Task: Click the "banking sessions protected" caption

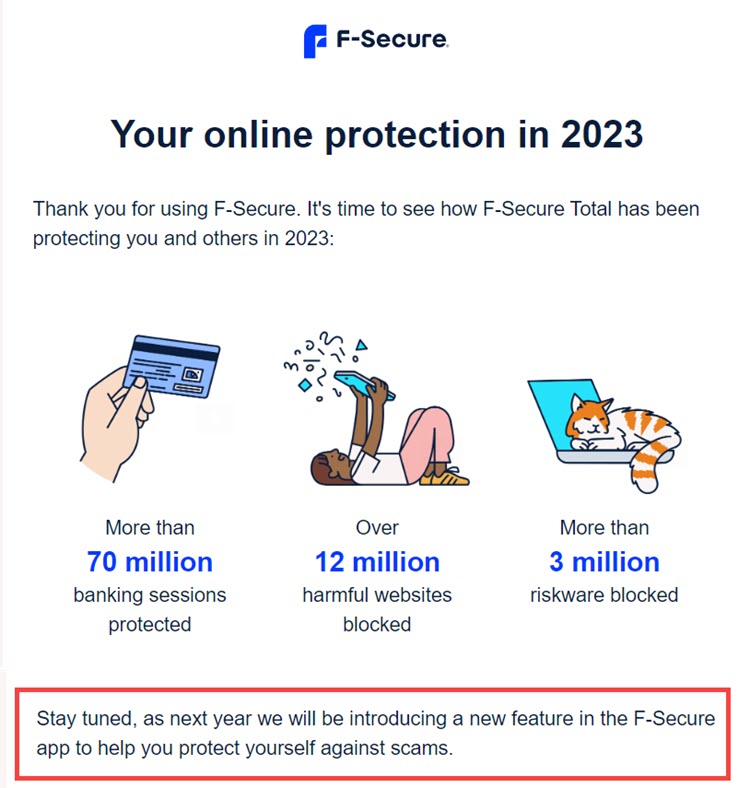Action: pos(150,609)
